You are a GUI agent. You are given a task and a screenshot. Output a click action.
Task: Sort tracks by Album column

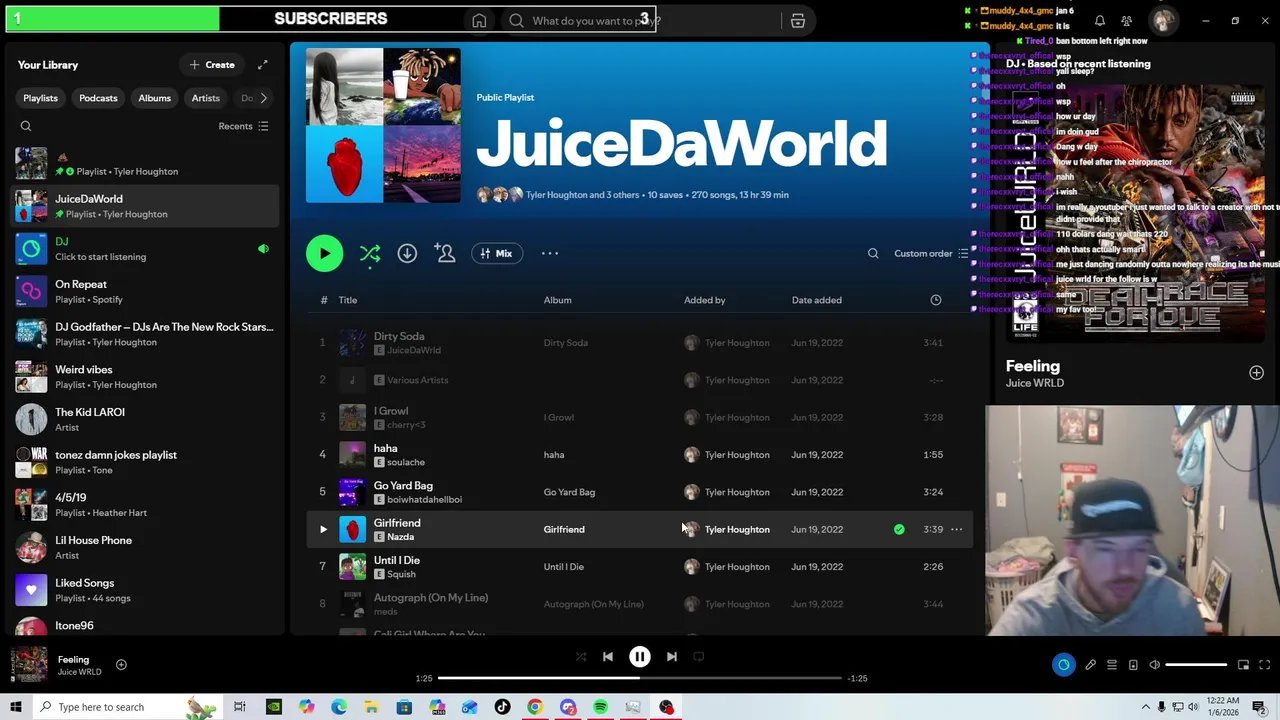click(x=557, y=300)
